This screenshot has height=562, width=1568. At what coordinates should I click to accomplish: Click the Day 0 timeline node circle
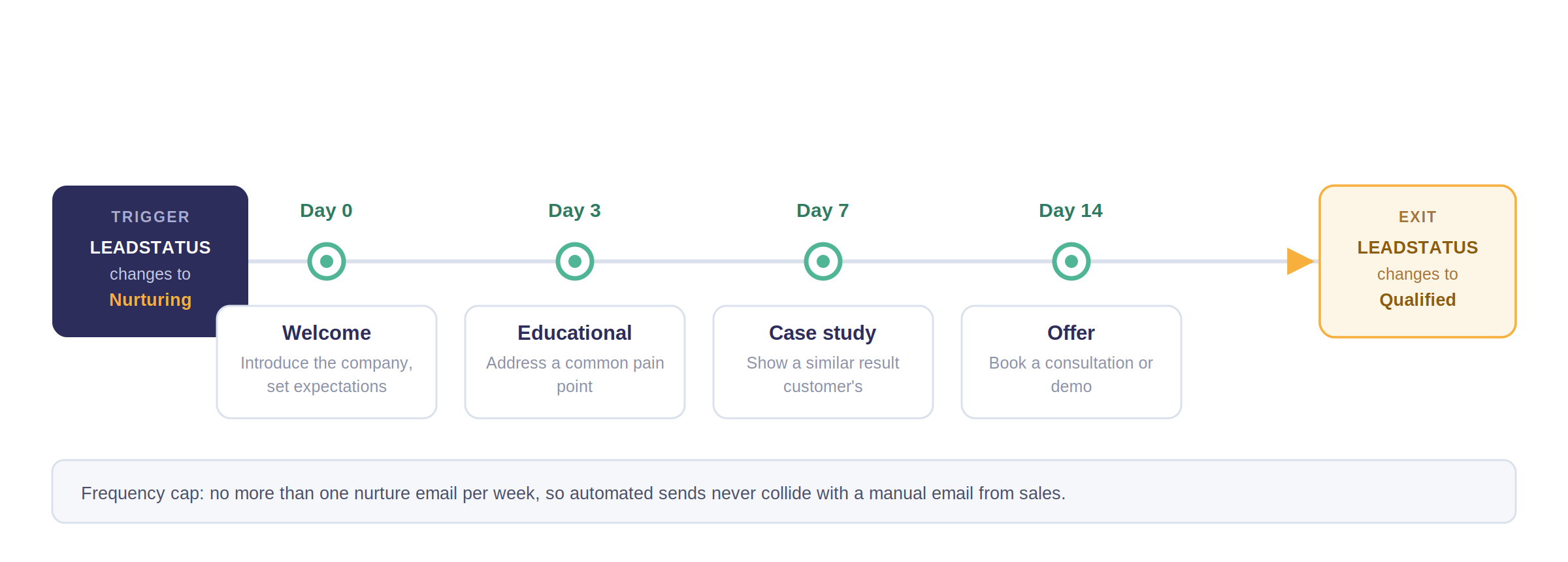(x=327, y=261)
